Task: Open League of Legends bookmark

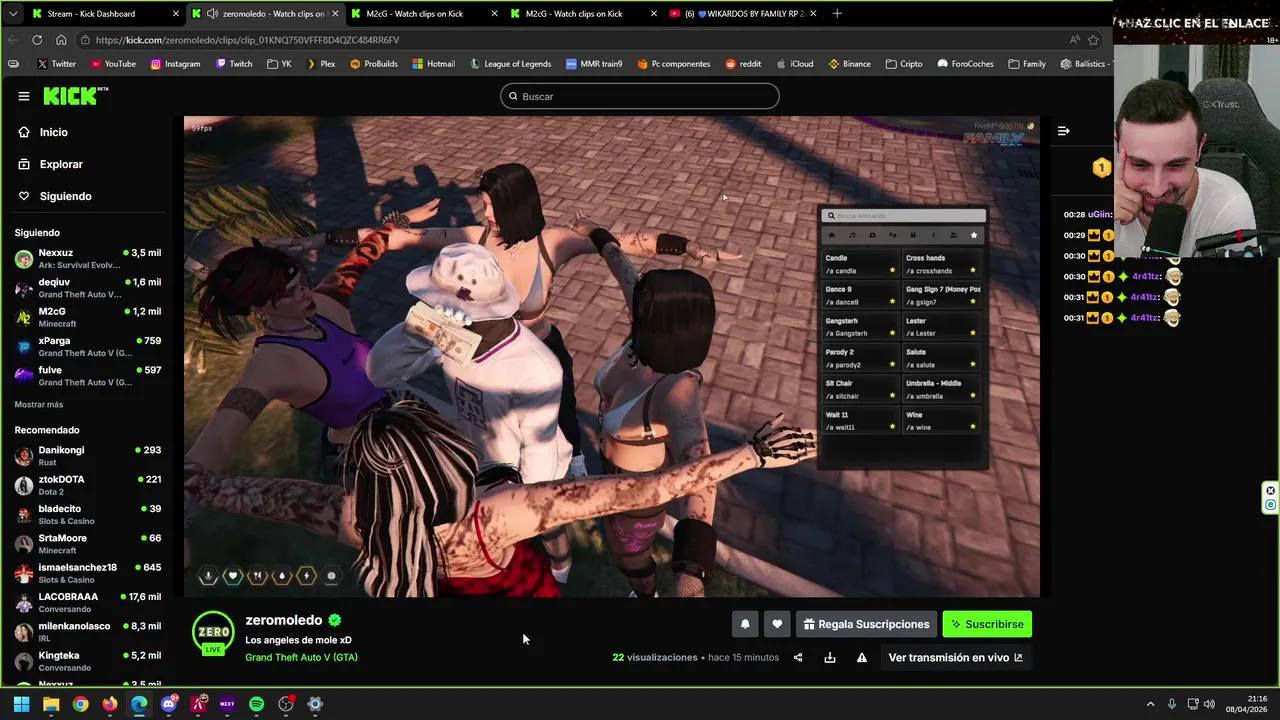Action: coord(510,64)
